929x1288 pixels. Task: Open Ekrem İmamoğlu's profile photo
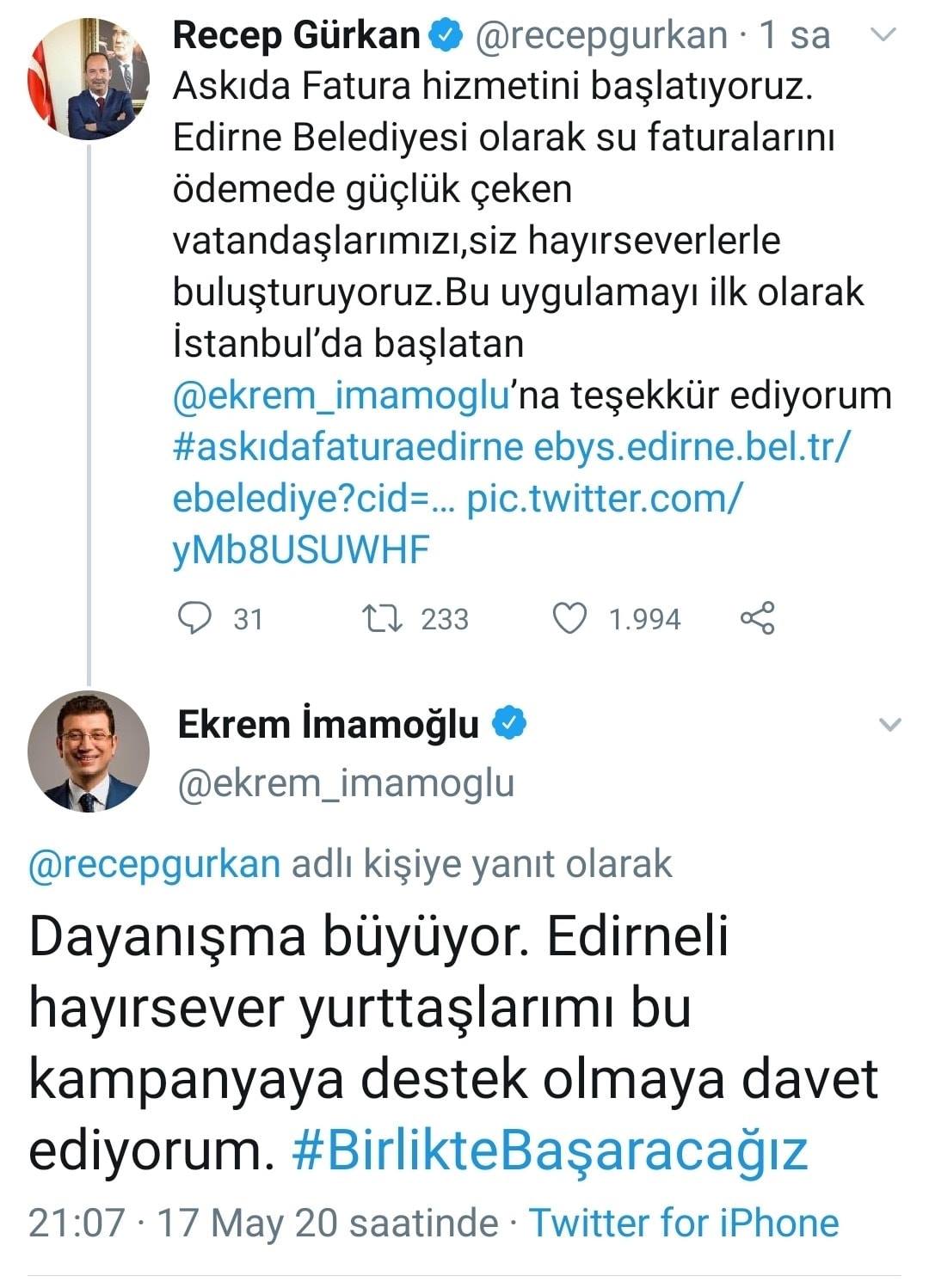pyautogui.click(x=89, y=751)
